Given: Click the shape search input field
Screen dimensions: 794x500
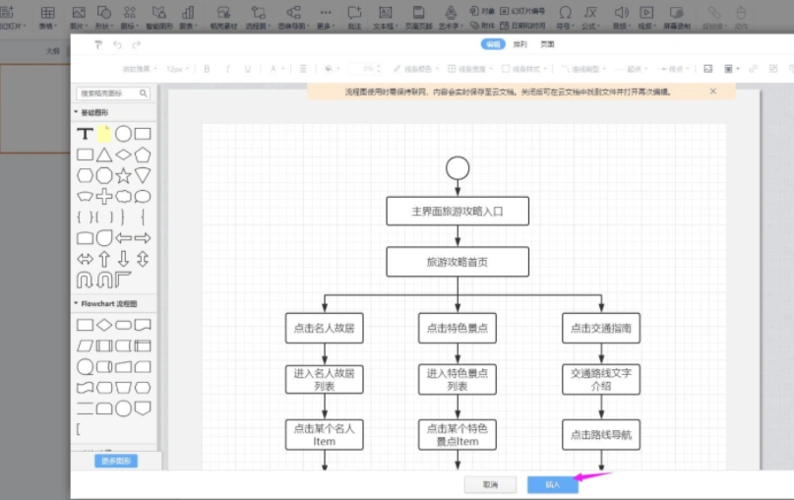Looking at the screenshot, I should 108,93.
